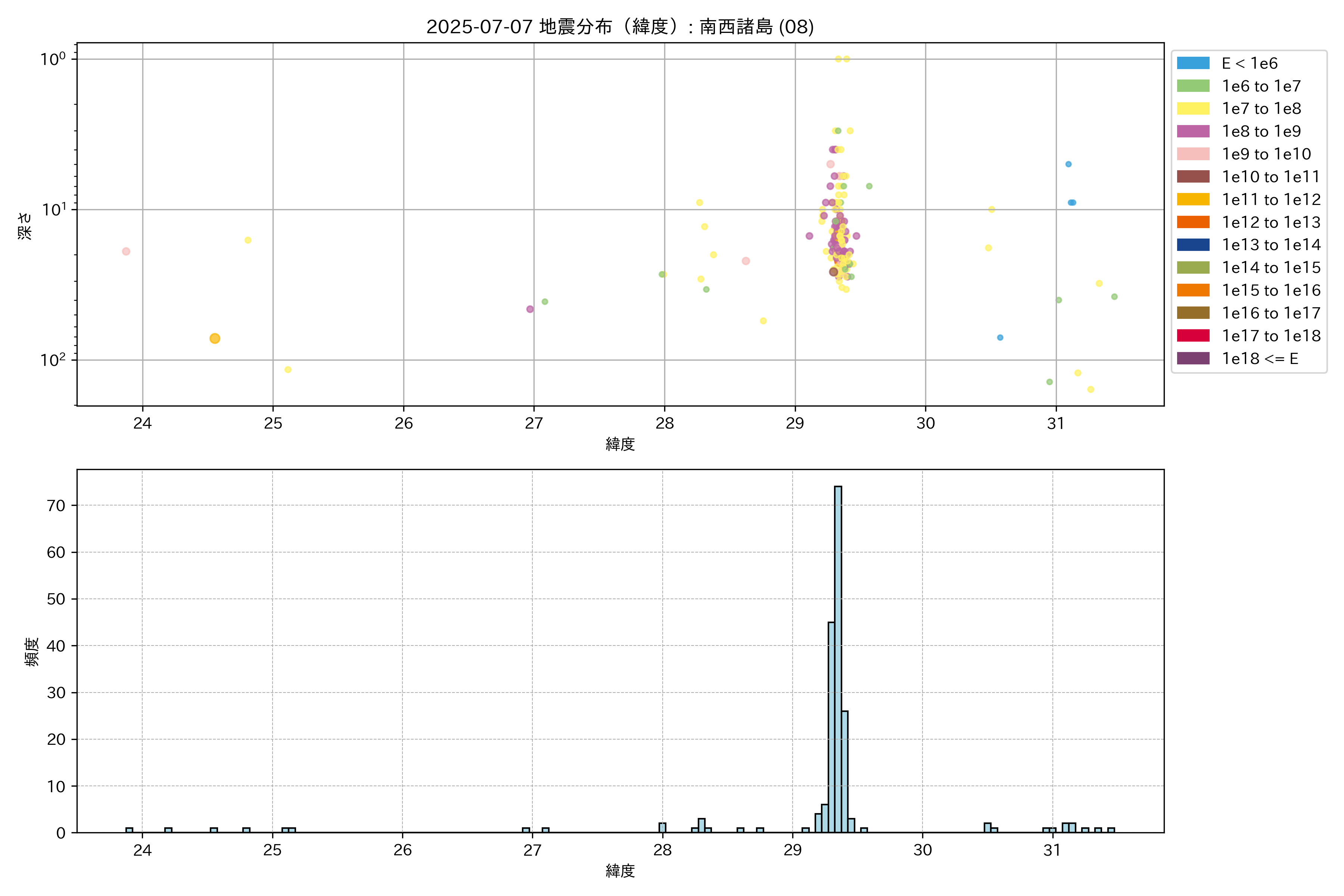Click the yellow '1e7 to 1e8' legend swatch
Screen dimensions: 1344x896
tap(1192, 109)
